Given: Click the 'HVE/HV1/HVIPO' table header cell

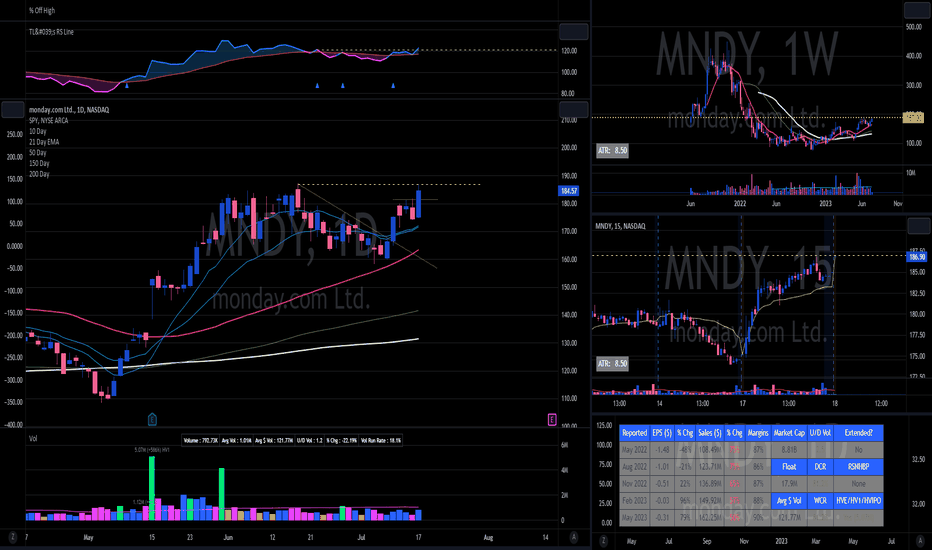Looking at the screenshot, I should click(x=858, y=501).
